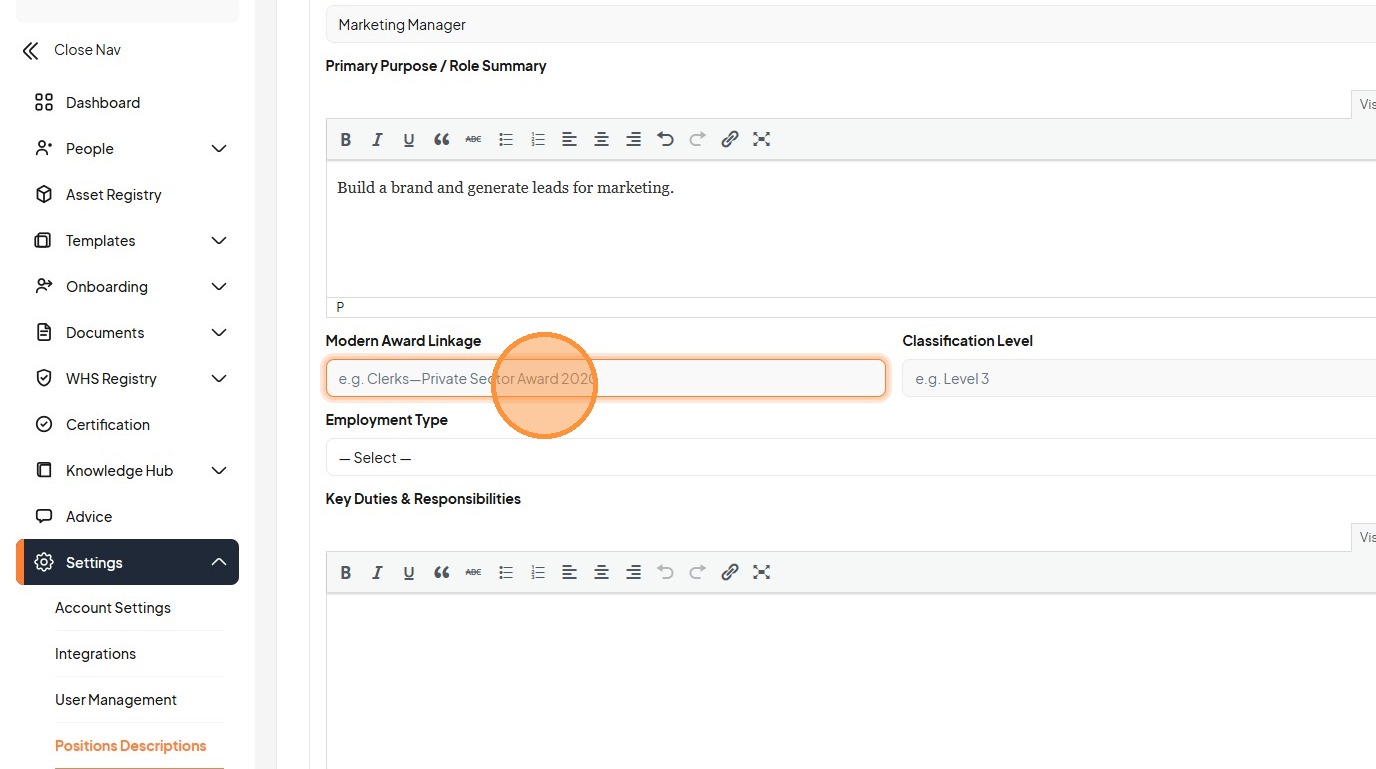Image resolution: width=1376 pixels, height=769 pixels.
Task: Insert bulleted list in Key Duties editor
Action: [x=506, y=573]
